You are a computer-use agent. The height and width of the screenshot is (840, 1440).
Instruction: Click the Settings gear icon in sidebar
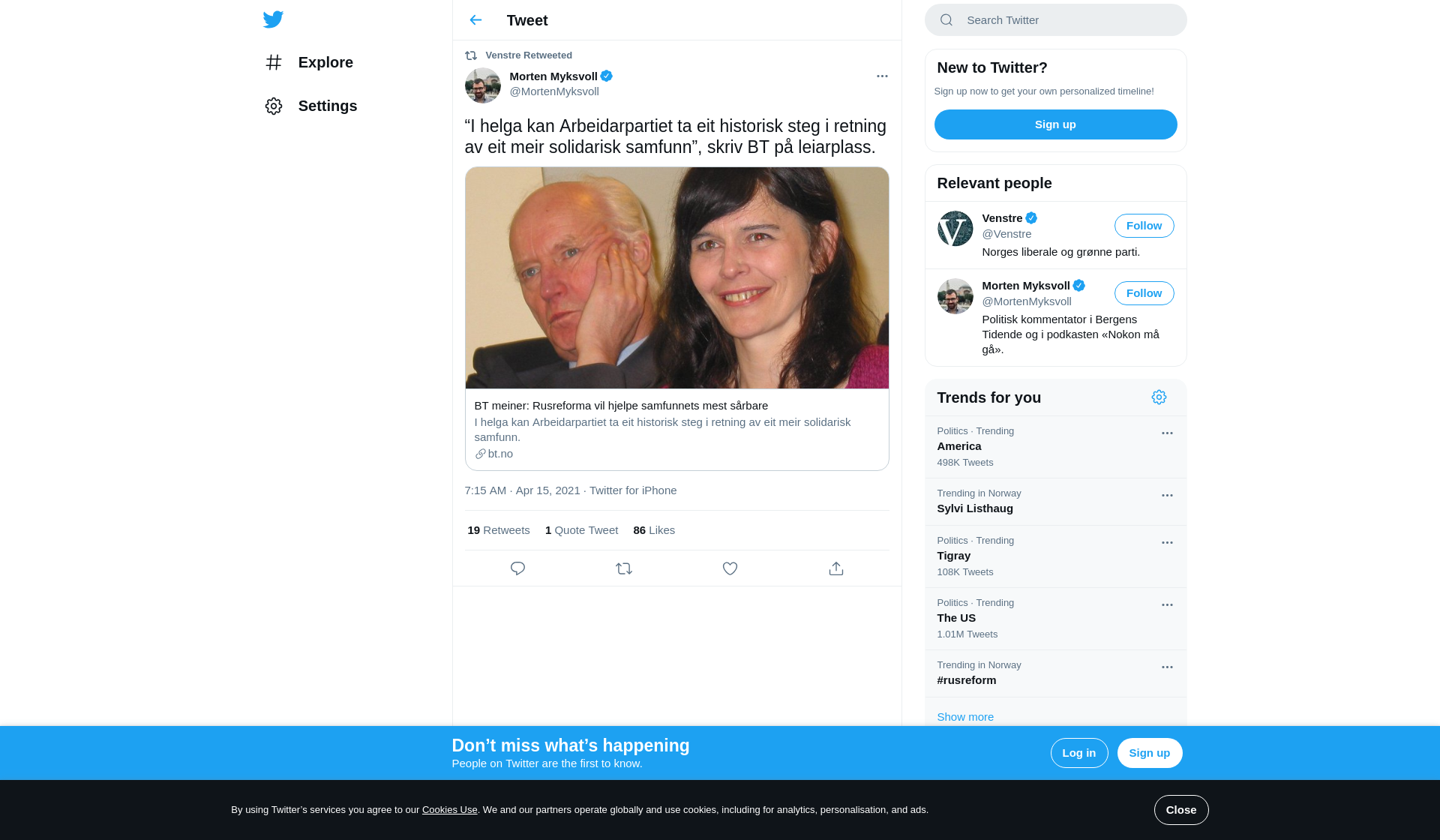[x=274, y=106]
